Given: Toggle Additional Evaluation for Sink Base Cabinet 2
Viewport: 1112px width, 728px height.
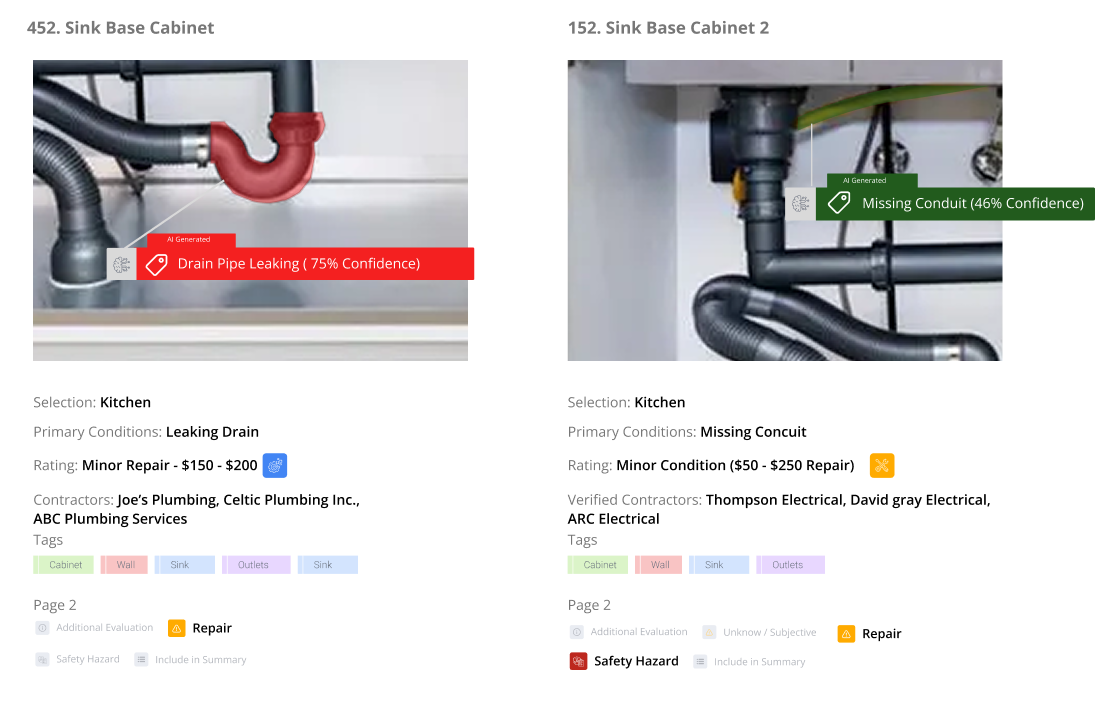Looking at the screenshot, I should coord(628,632).
